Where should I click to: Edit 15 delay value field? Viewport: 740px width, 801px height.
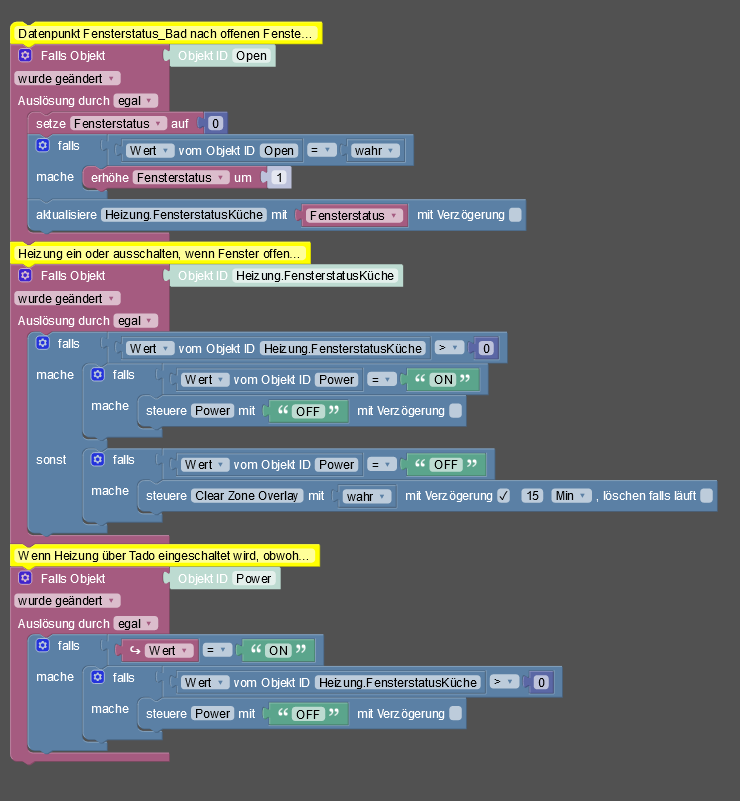(x=532, y=496)
